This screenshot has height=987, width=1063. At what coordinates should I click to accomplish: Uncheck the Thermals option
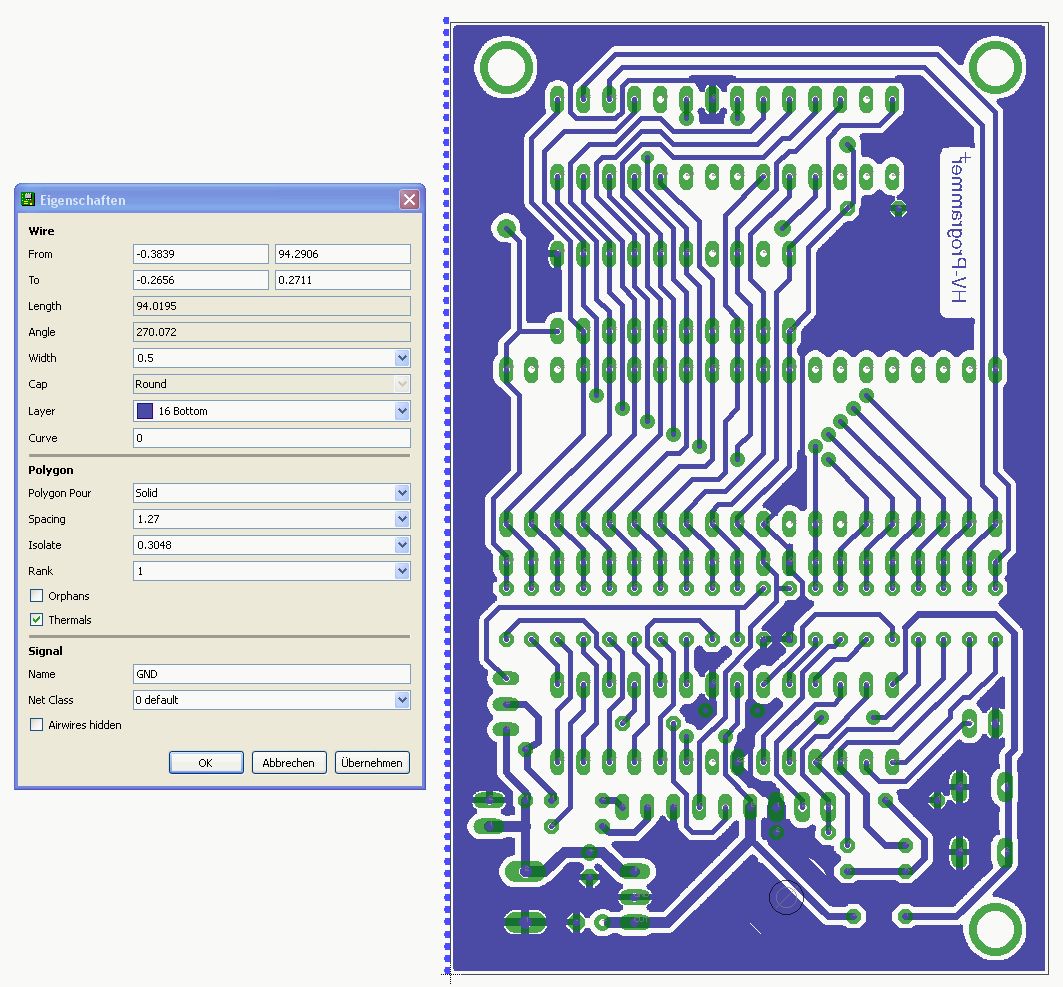(x=37, y=620)
